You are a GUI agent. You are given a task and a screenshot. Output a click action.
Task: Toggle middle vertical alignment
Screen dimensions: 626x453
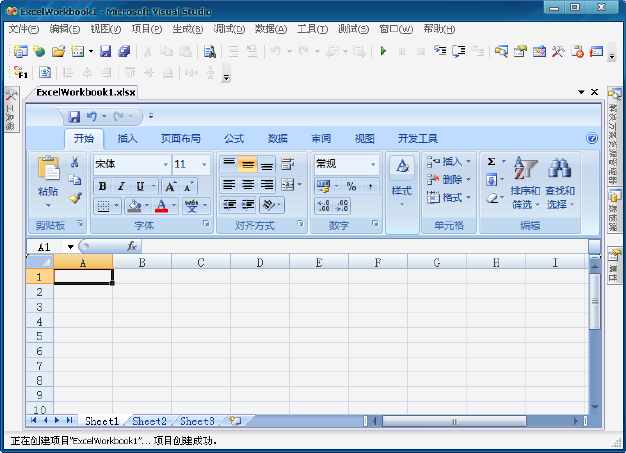click(248, 164)
